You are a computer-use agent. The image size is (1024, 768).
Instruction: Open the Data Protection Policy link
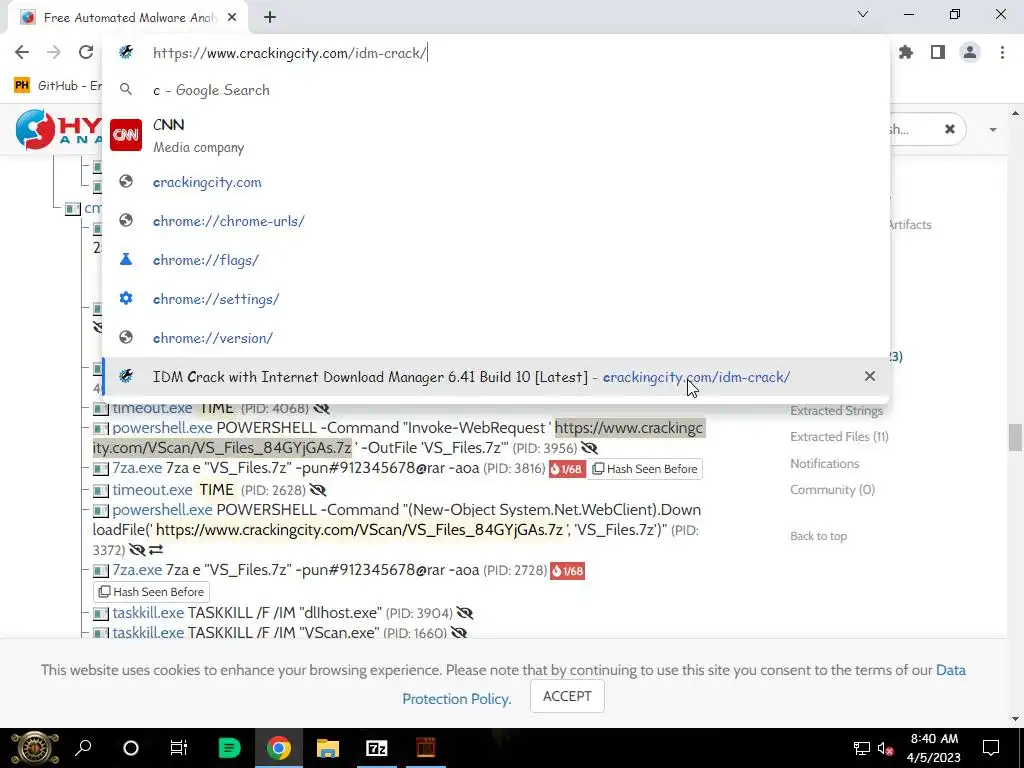[x=684, y=684]
